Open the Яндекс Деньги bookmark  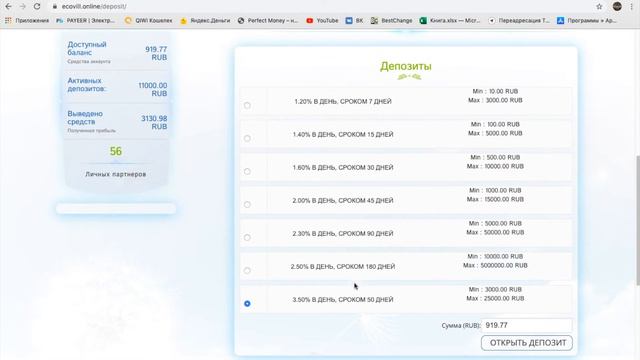pos(205,20)
